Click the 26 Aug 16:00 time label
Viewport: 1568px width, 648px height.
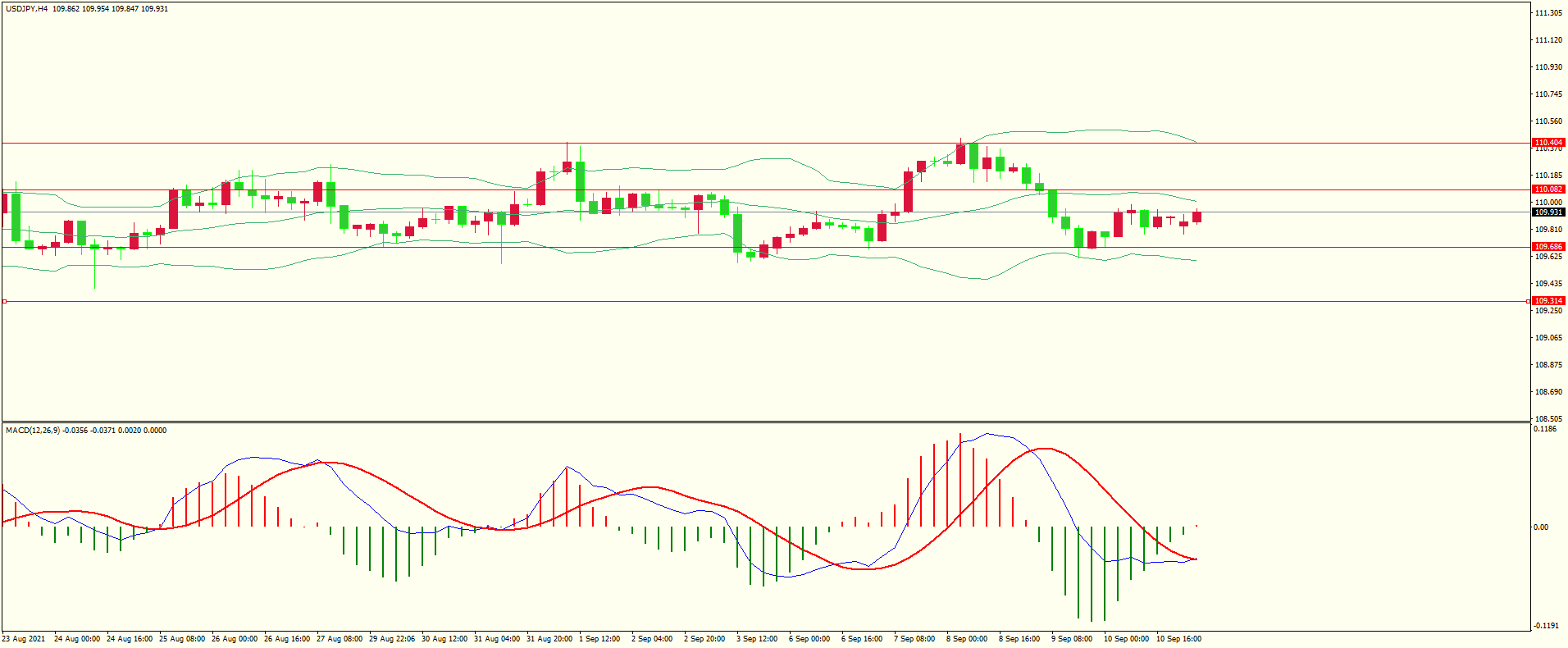[287, 639]
